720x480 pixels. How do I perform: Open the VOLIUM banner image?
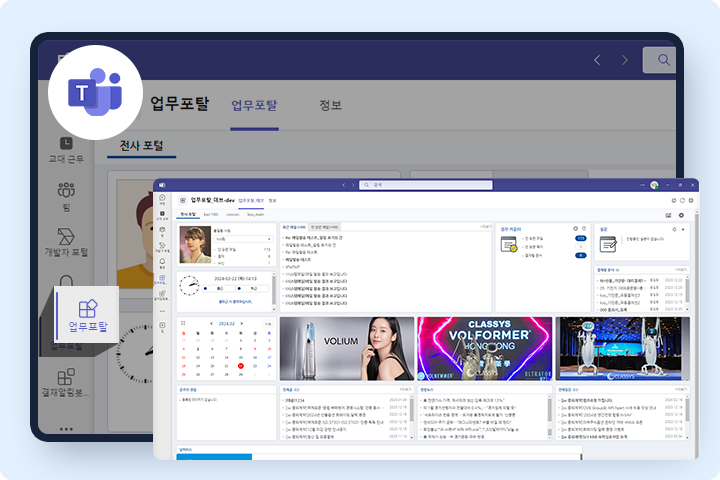(347, 349)
